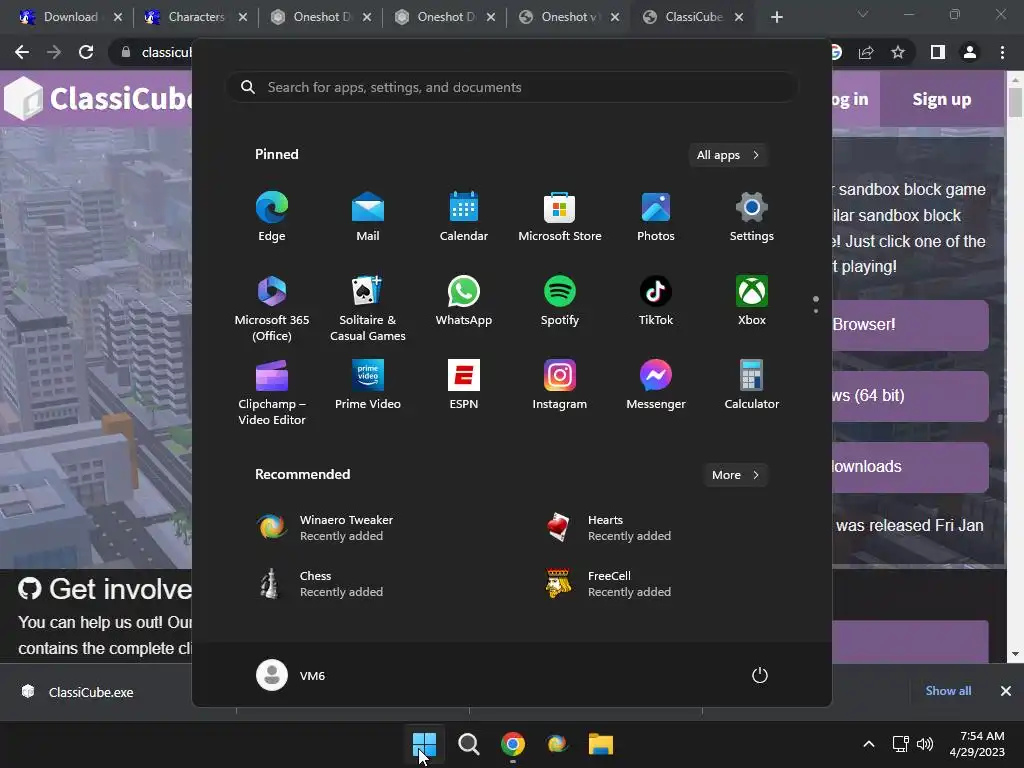Open taskbar Search icon

click(468, 744)
